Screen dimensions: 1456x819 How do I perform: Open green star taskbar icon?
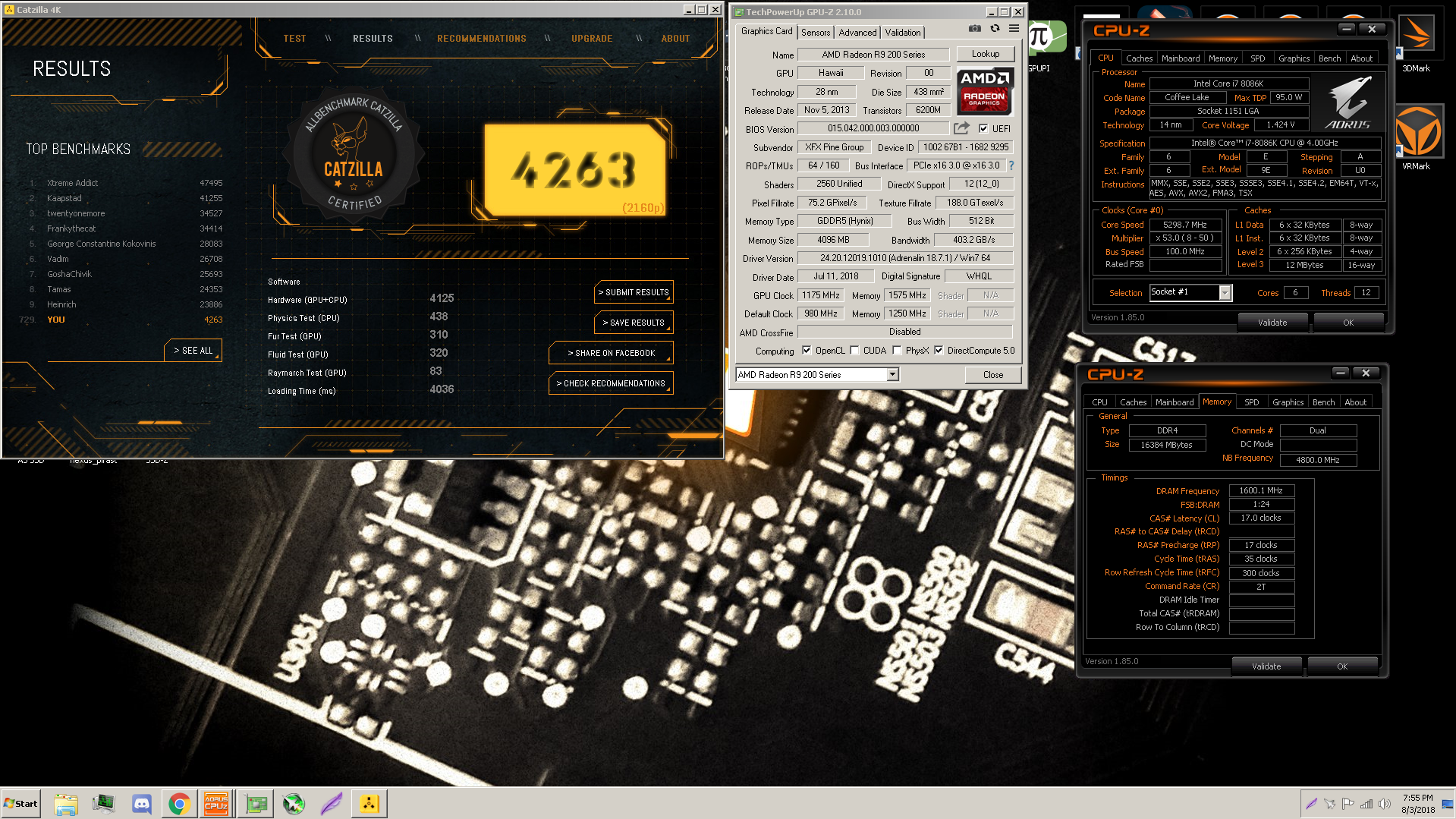click(294, 804)
